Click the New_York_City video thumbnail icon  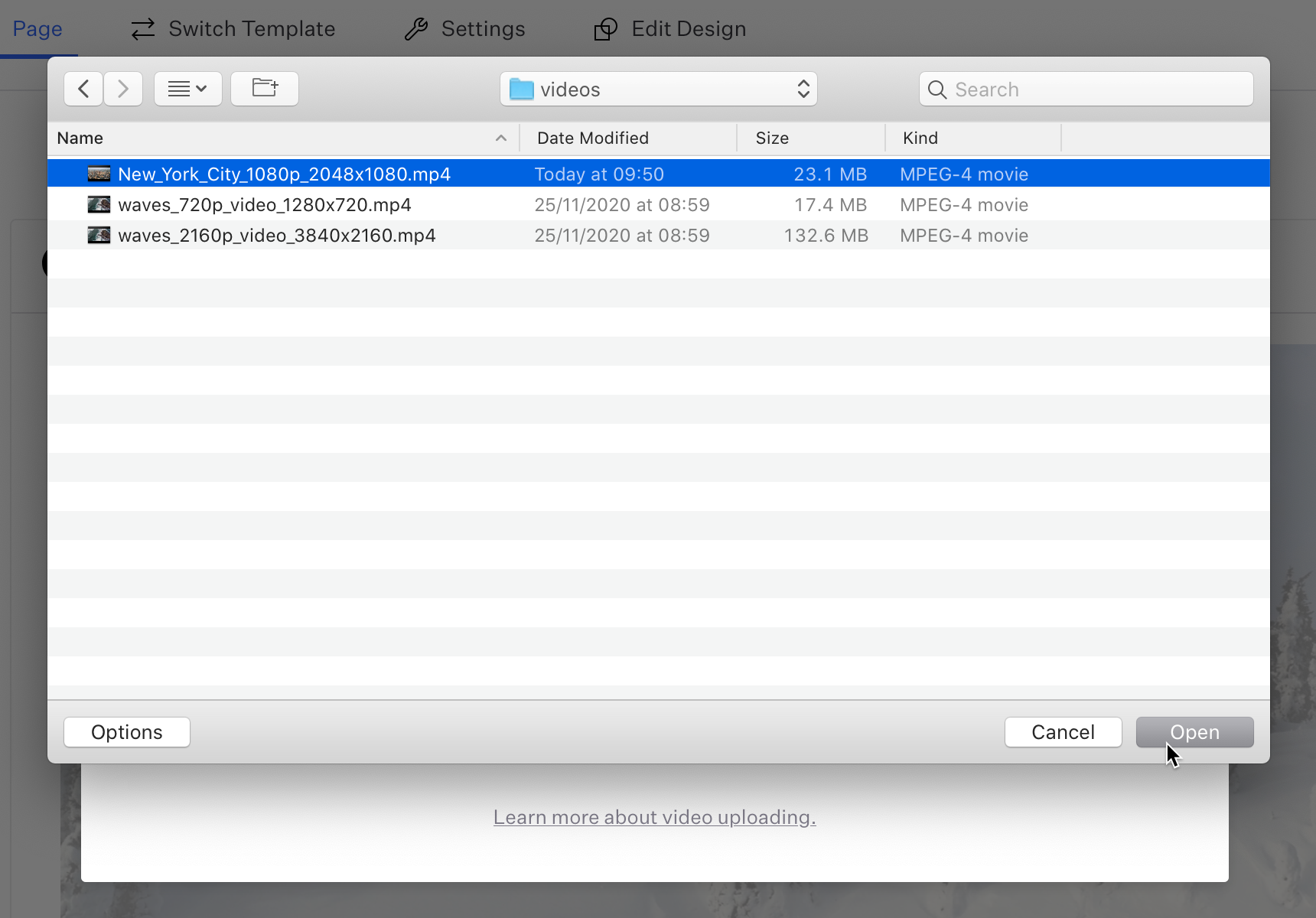(x=99, y=174)
